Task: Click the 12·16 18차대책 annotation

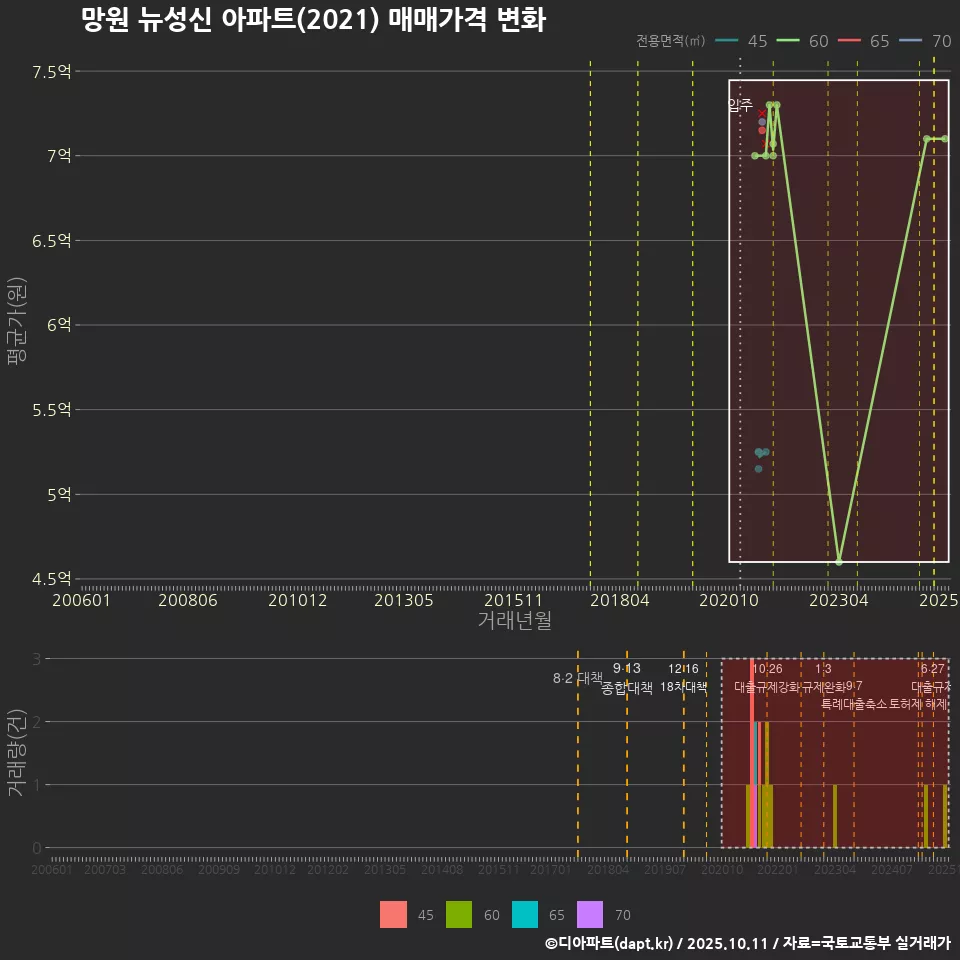Action: pos(686,678)
